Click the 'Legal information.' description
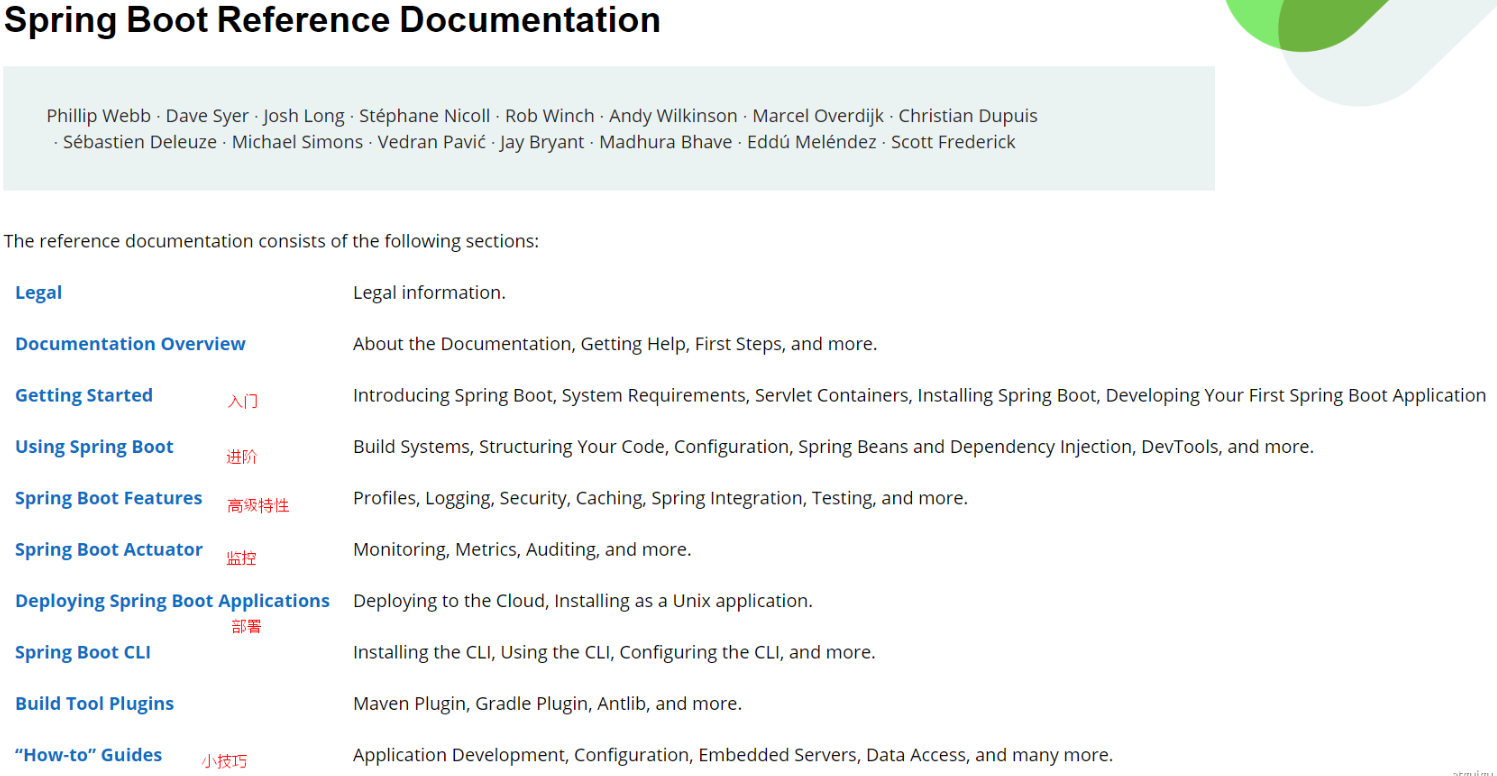This screenshot has width=1497, height=776. (429, 293)
